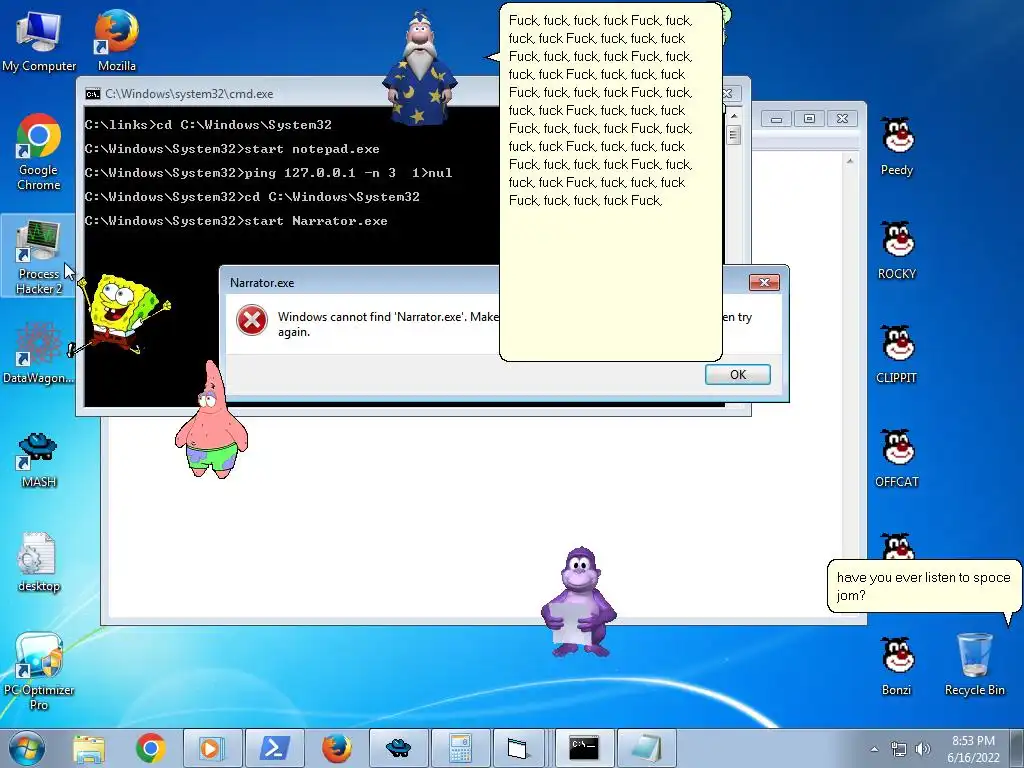This screenshot has height=768, width=1024.
Task: Select the Peedy desktop icon
Action: [897, 147]
